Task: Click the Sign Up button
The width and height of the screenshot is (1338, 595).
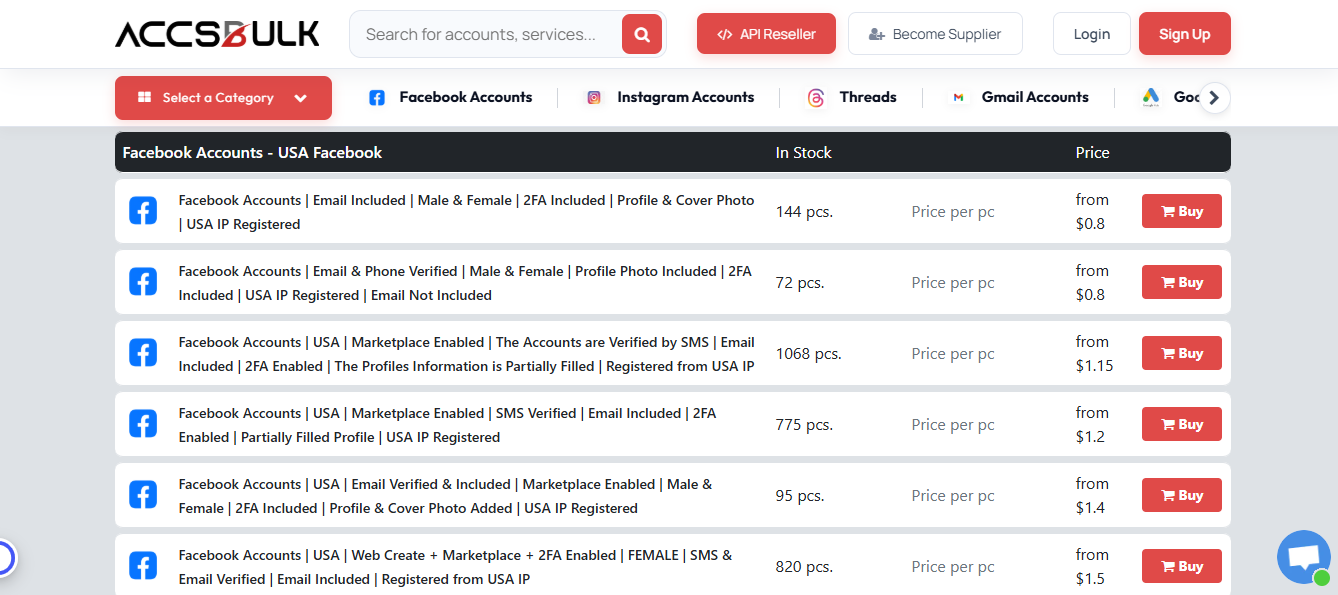Action: [x=1185, y=34]
